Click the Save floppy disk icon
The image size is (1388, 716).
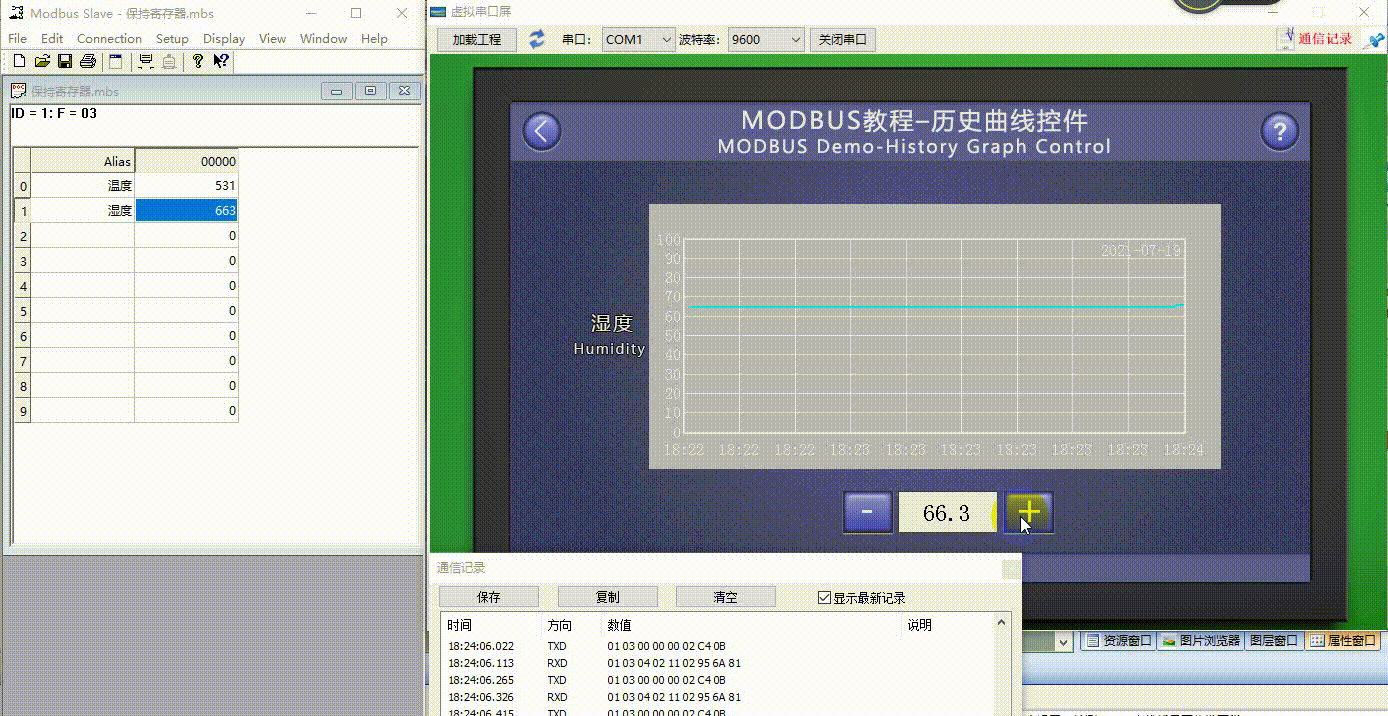[x=65, y=61]
